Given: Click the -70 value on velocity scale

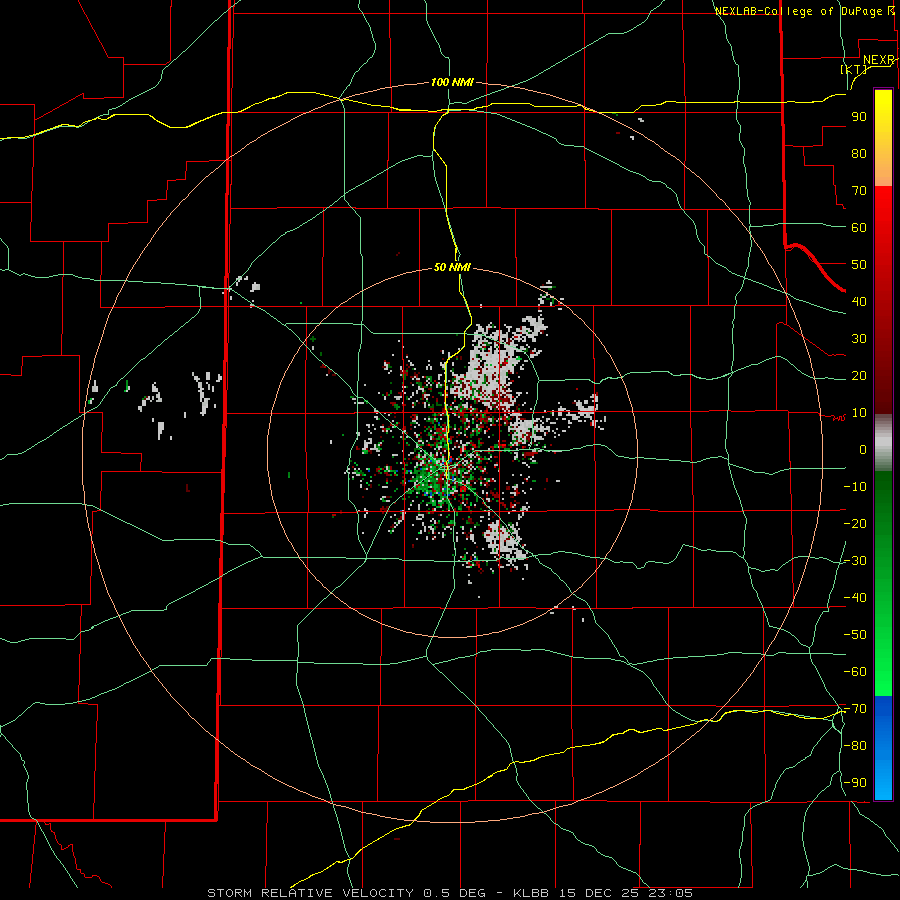Looking at the screenshot, I should click(x=855, y=709).
